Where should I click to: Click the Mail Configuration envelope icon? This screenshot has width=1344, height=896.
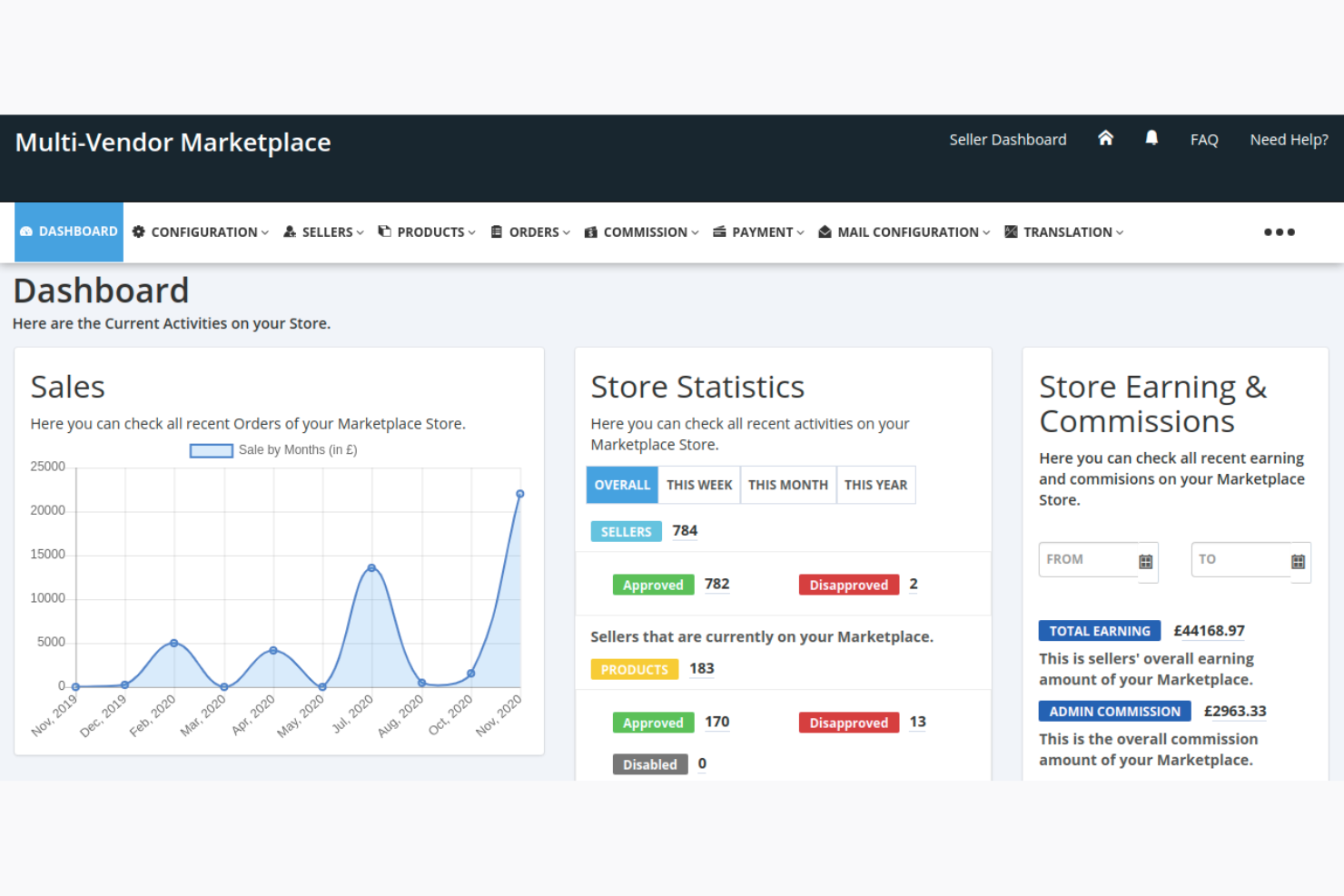click(x=825, y=231)
